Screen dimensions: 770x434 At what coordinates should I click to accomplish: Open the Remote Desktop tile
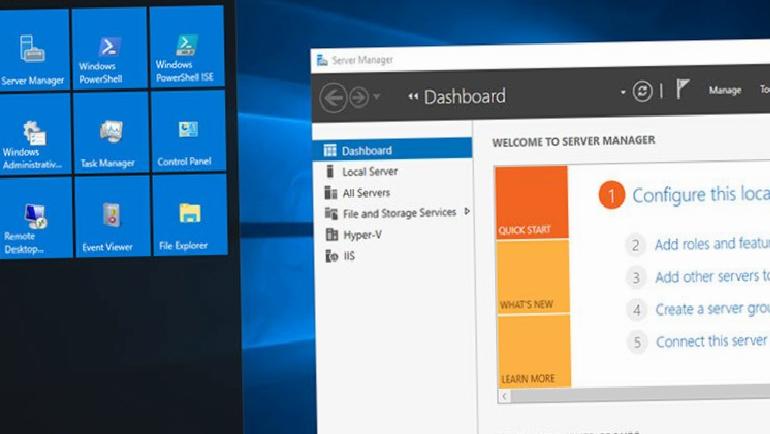(x=35, y=217)
